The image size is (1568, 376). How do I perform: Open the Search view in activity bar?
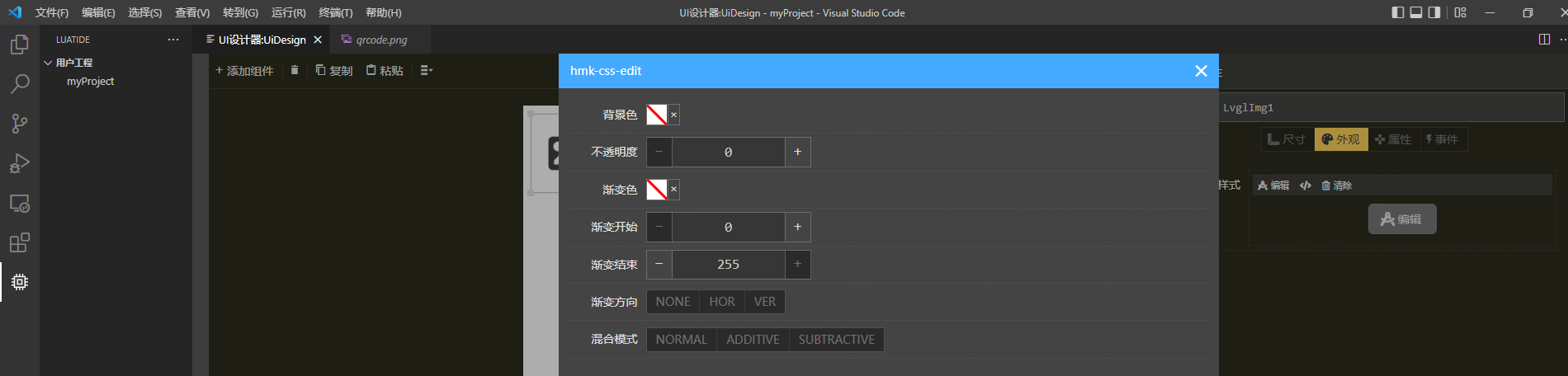click(x=20, y=84)
